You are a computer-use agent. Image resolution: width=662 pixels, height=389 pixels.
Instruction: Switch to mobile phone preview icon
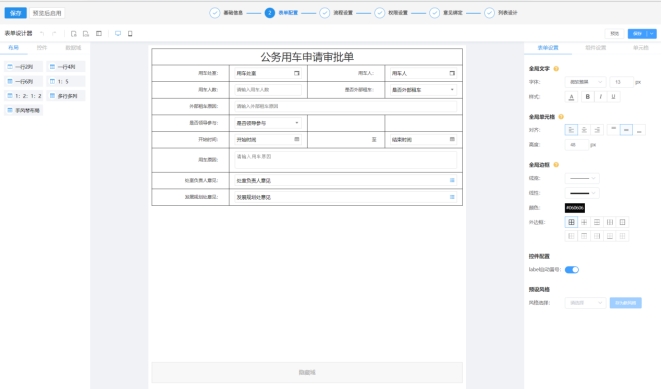(x=130, y=33)
